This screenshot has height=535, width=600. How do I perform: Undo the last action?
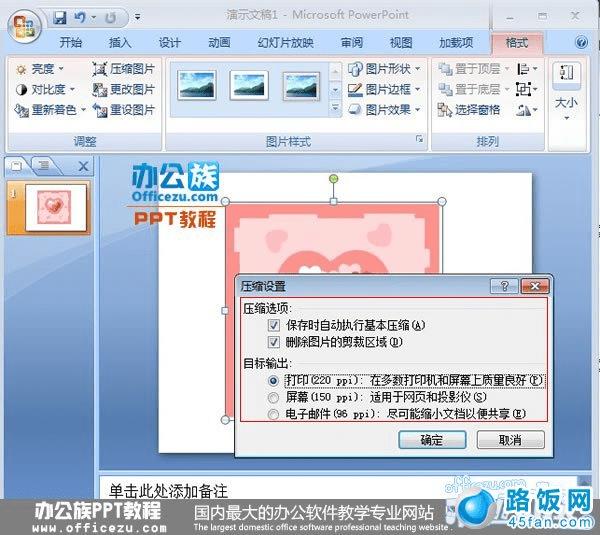[x=80, y=17]
